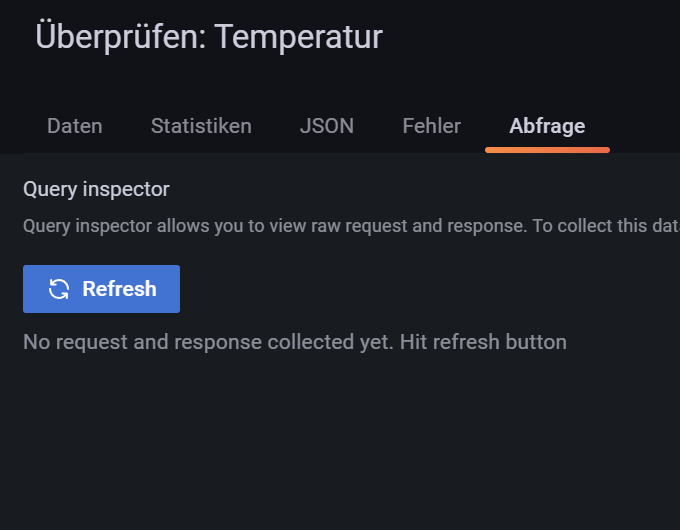Screen dimensions: 680x530
Task: Click the empty tab bar right of Abfrage
Action: click(645, 126)
